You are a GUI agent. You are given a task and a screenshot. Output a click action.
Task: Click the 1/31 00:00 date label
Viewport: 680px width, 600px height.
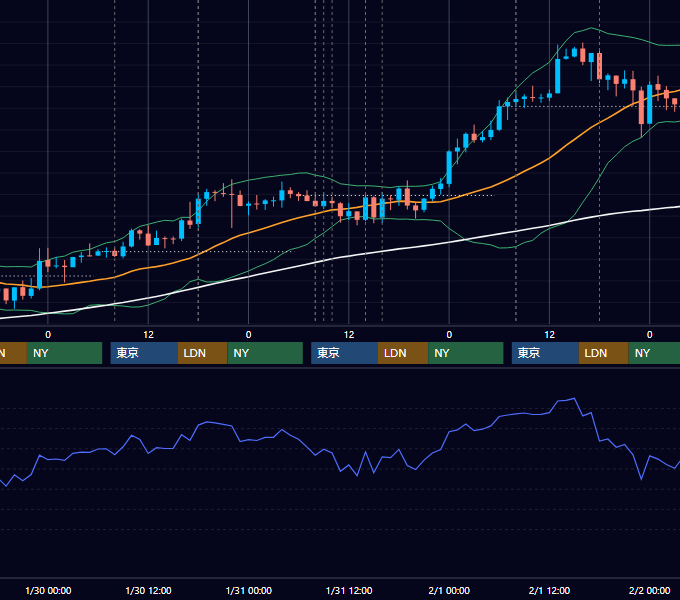[x=248, y=590]
